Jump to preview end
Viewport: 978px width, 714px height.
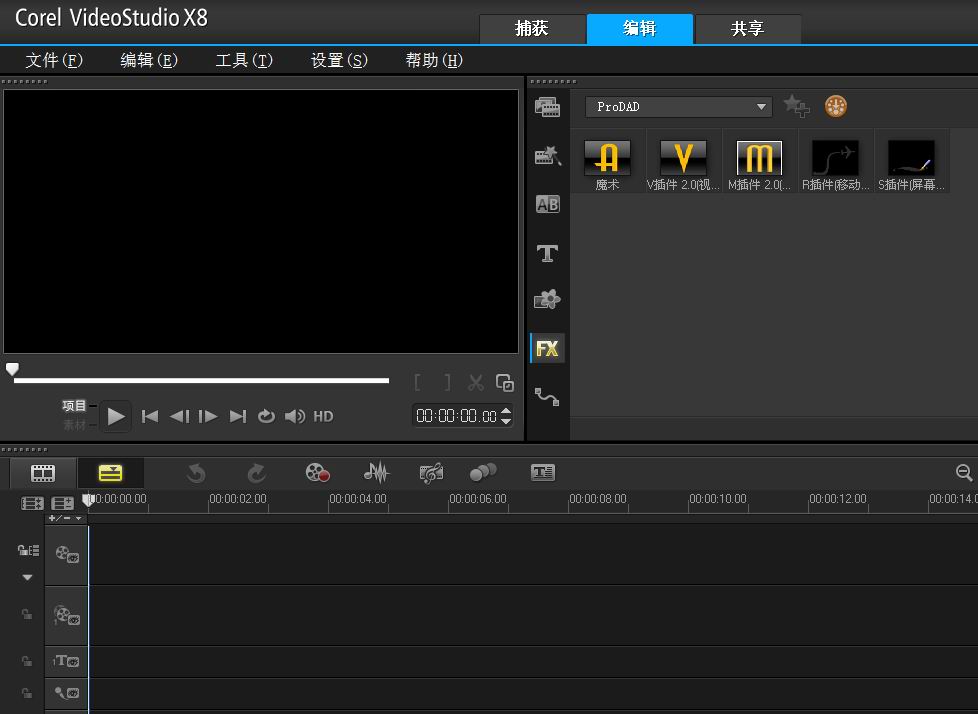click(x=238, y=417)
